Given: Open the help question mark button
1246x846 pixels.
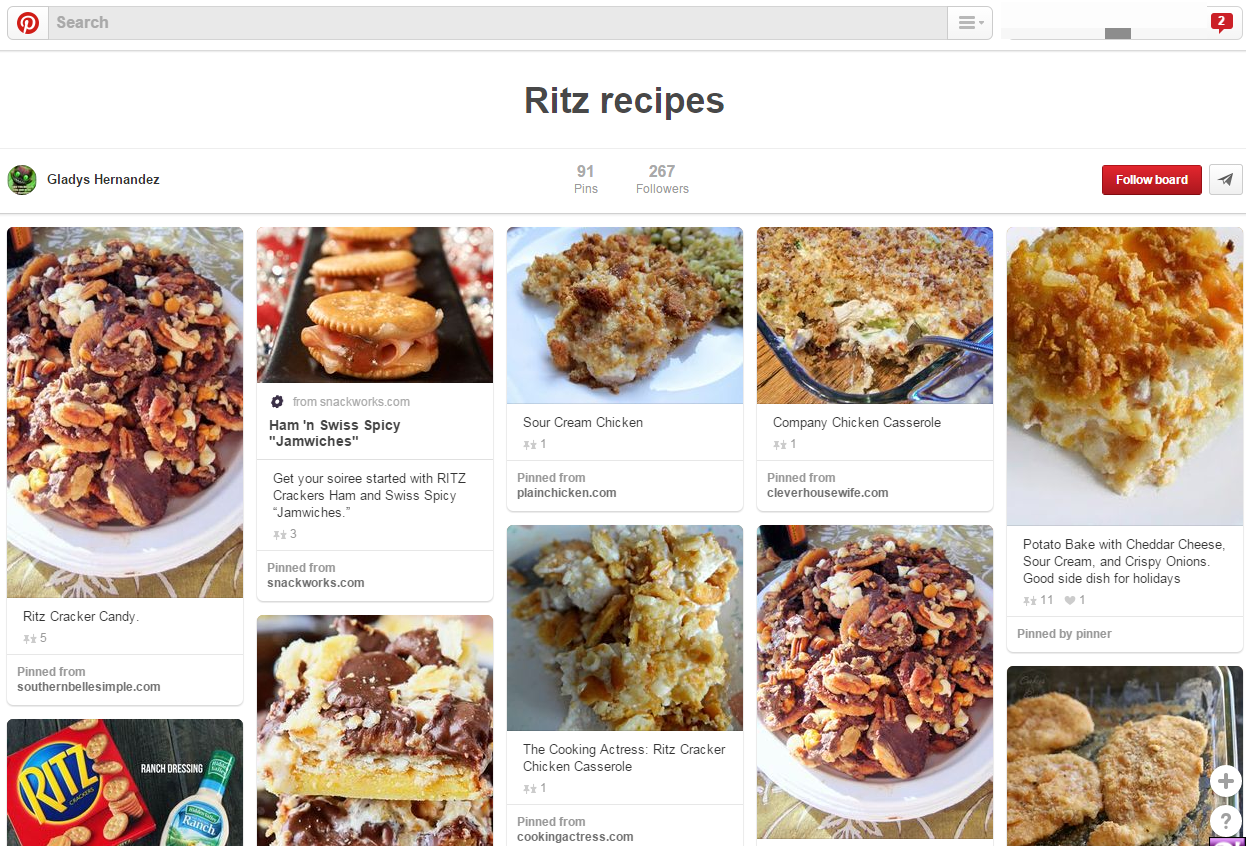Looking at the screenshot, I should click(1225, 821).
